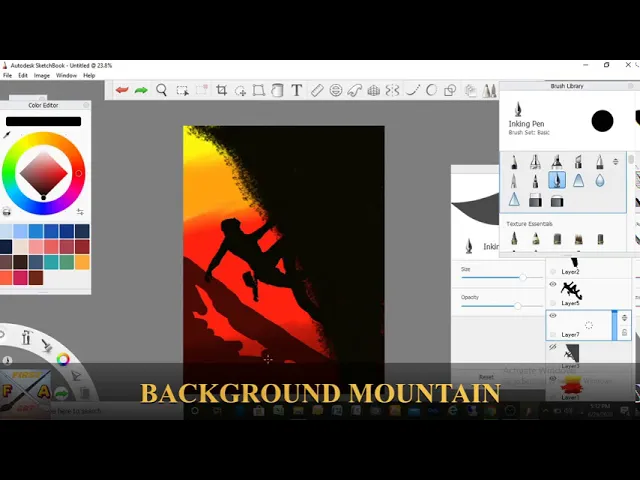Choose the Flood Fill bucket tool
Screen dimensions: 640x480
[278, 90]
